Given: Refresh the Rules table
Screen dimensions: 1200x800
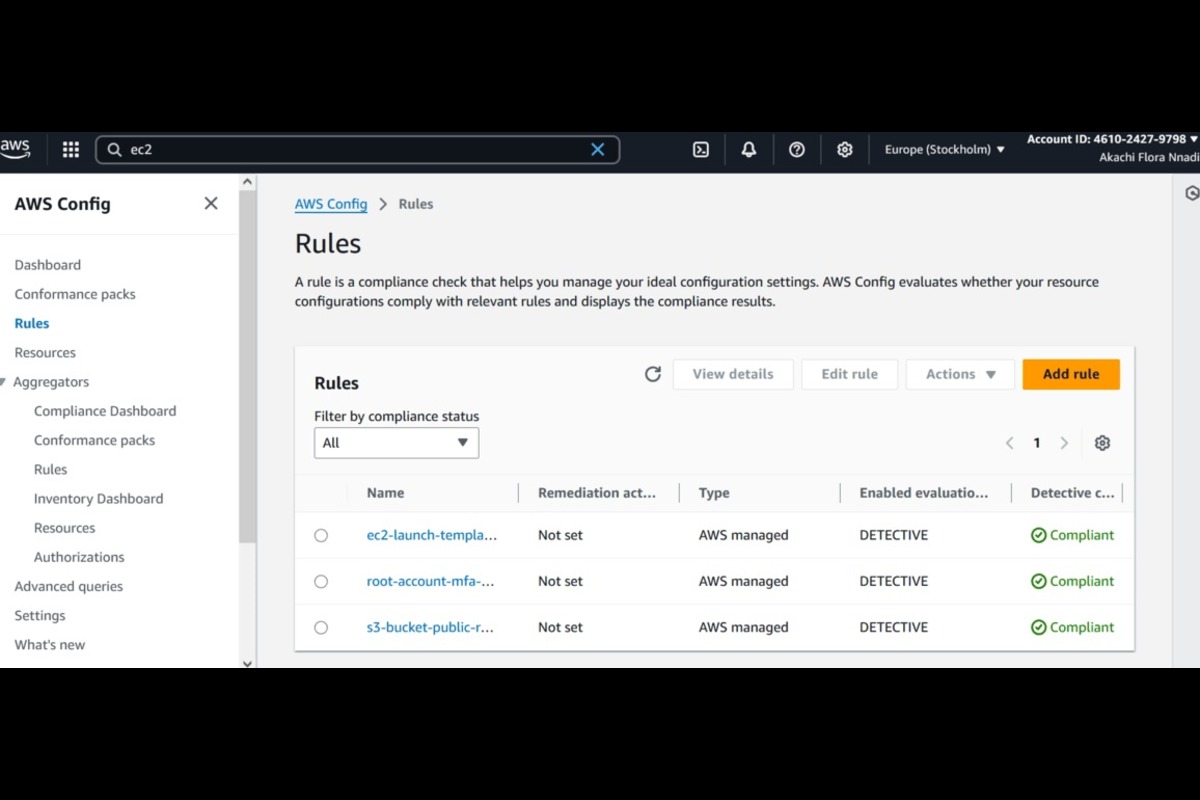Looking at the screenshot, I should point(653,374).
